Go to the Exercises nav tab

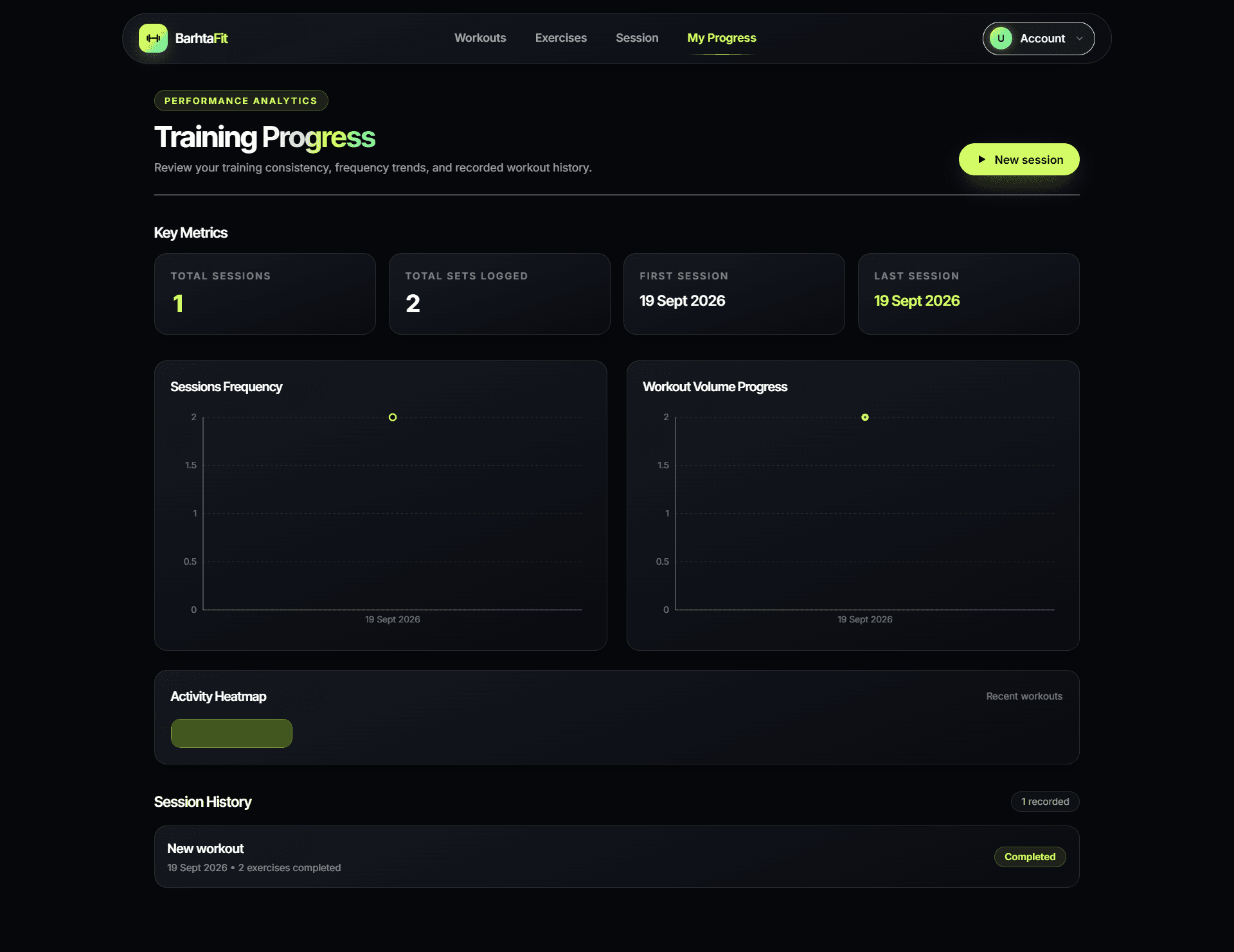coord(560,38)
